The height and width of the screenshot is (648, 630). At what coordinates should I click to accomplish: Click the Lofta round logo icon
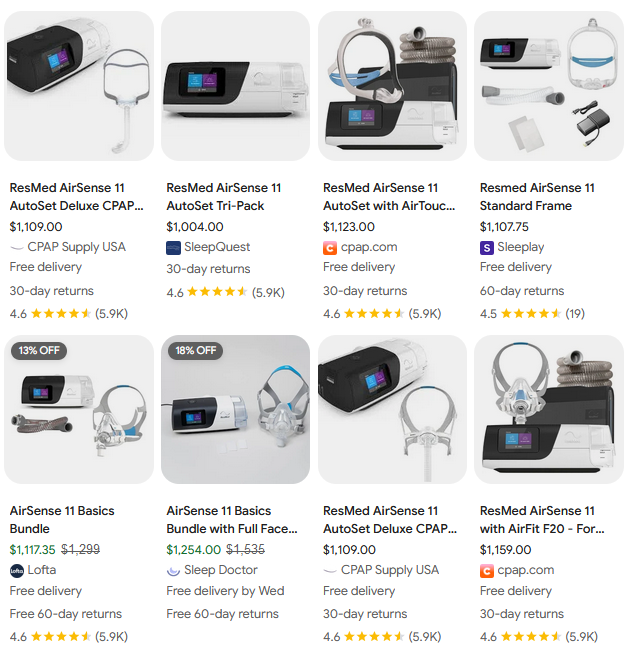17,571
